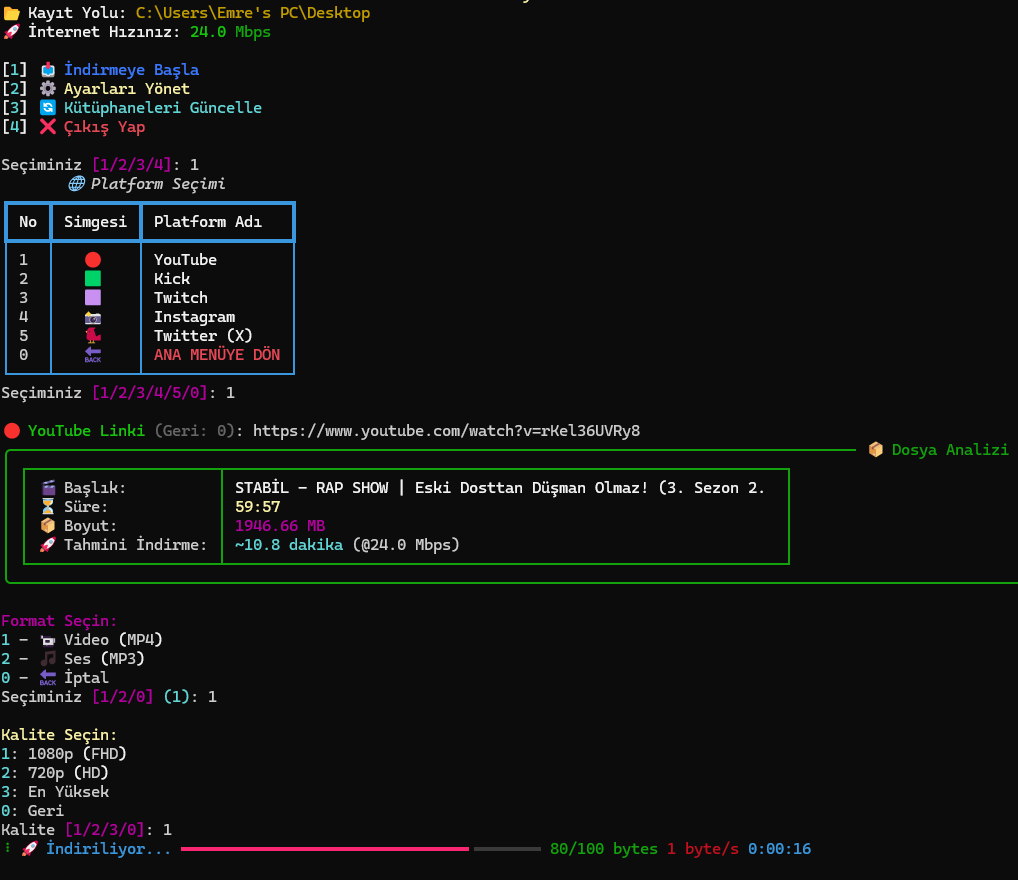
Task: Click the back icon beside İptal
Action: coord(48,677)
